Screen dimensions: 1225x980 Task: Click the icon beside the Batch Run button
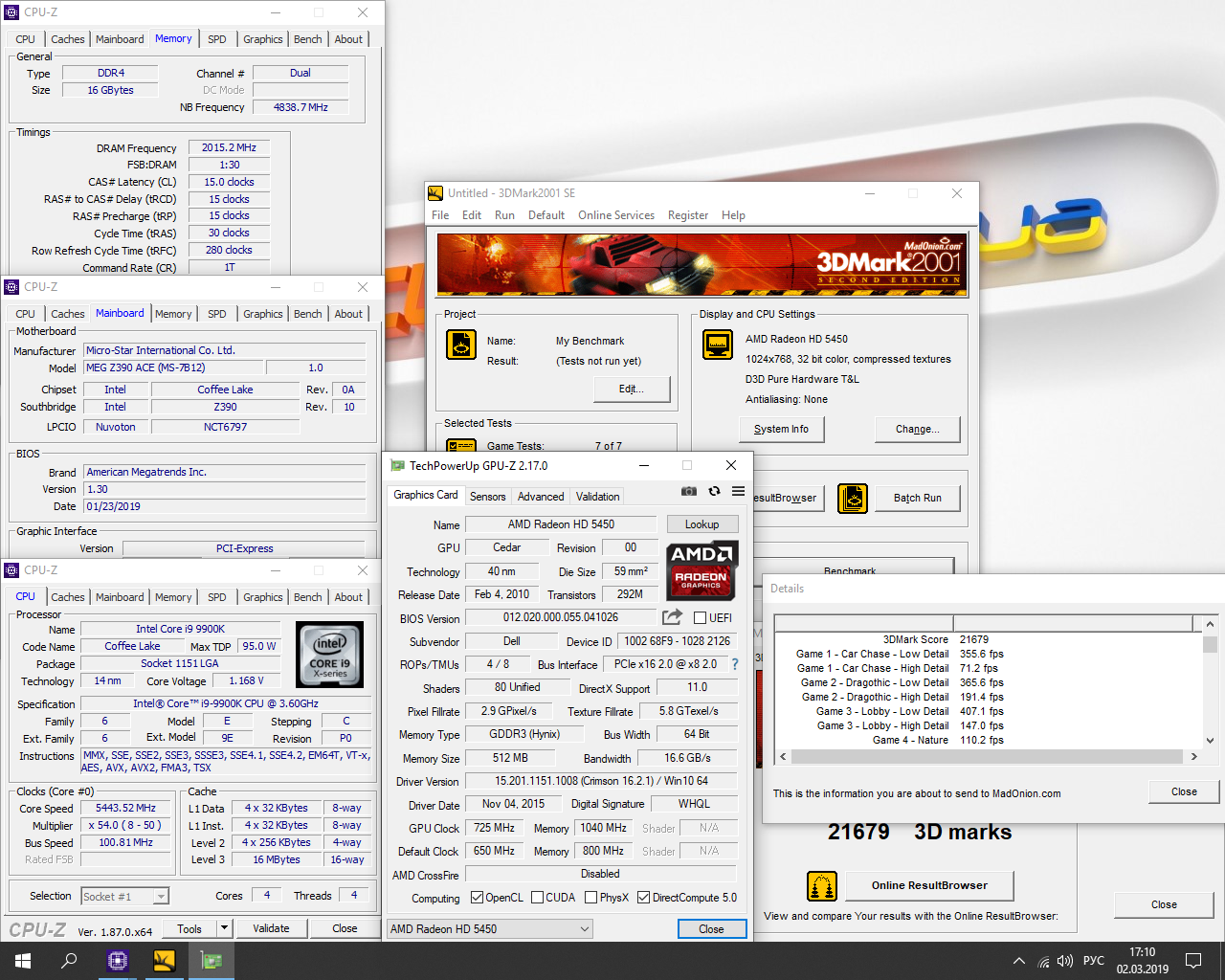point(853,499)
